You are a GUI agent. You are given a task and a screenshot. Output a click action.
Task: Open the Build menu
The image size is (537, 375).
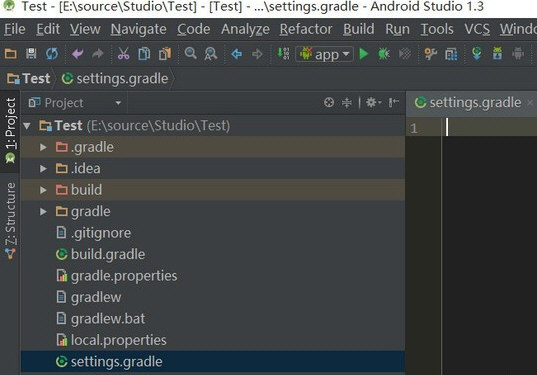pyautogui.click(x=359, y=29)
